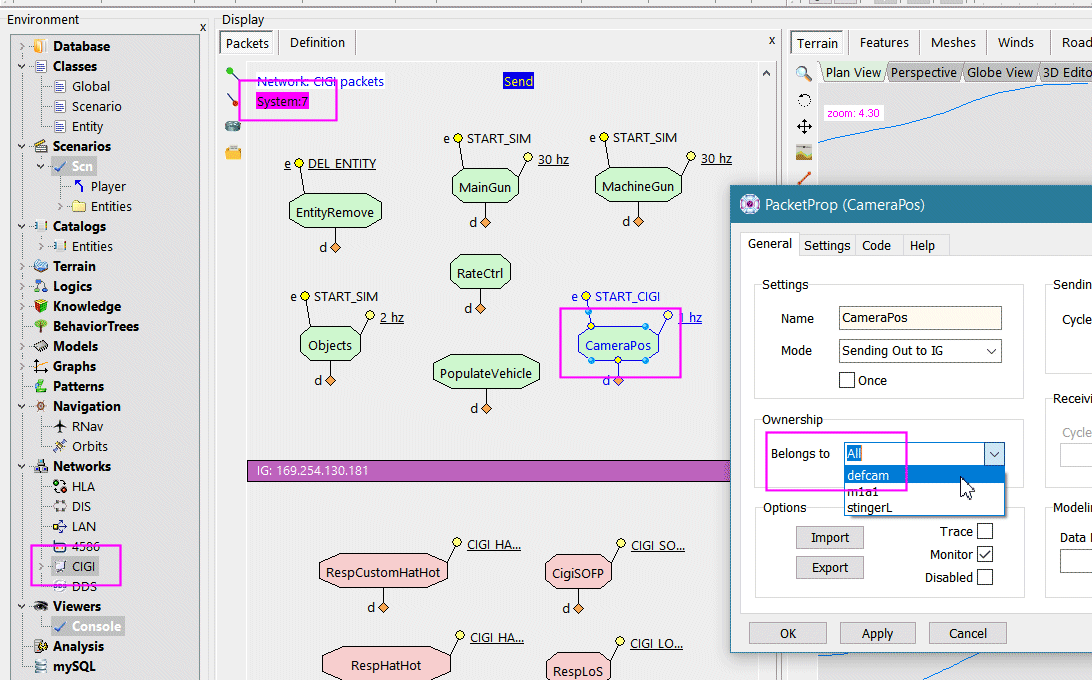Open the Code tab in PacketProp
Viewport: 1092px width, 680px height.
[x=876, y=245]
